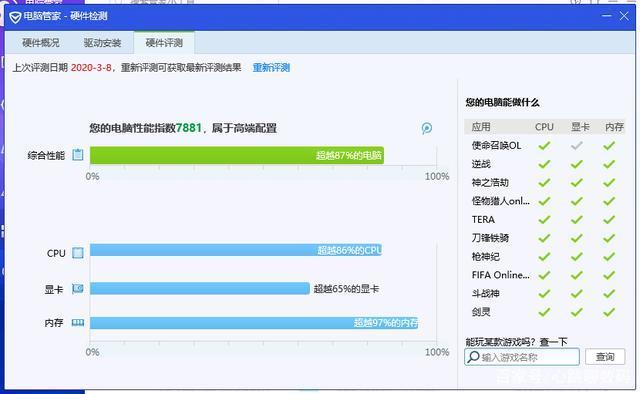
Task: Click the performance index number 7881
Action: point(189,128)
